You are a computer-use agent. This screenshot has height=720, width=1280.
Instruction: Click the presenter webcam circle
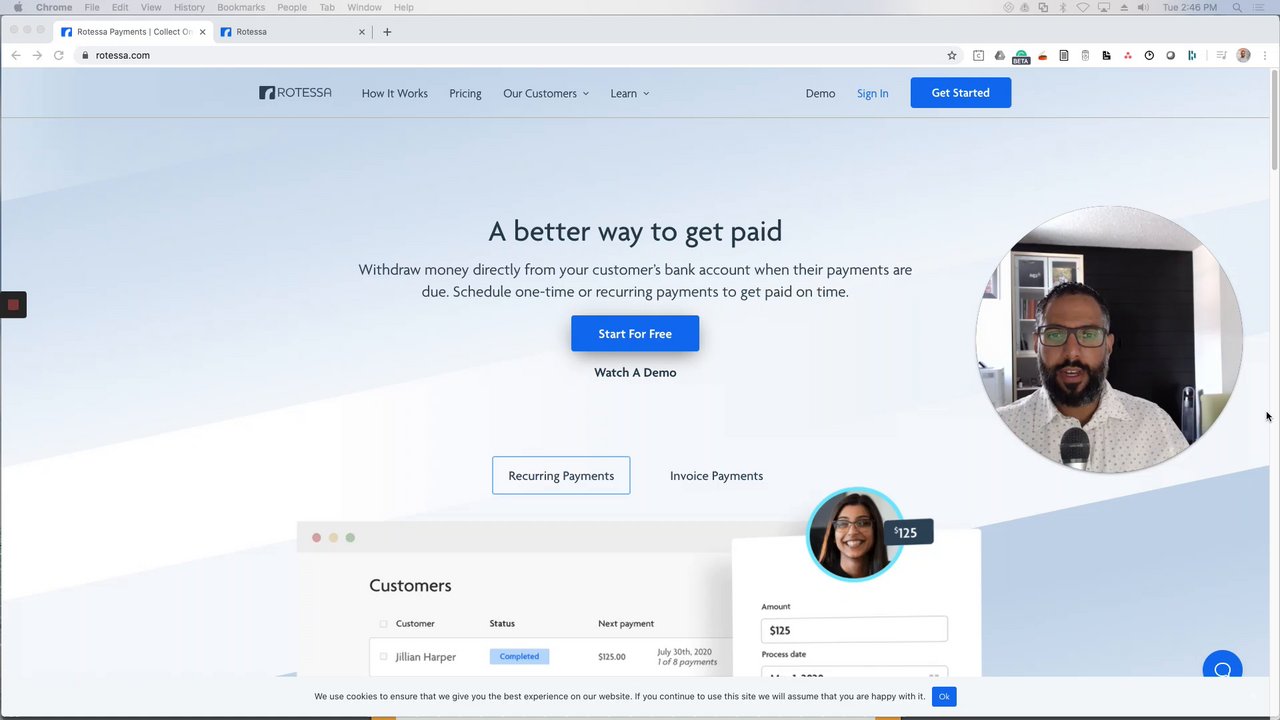[1109, 340]
